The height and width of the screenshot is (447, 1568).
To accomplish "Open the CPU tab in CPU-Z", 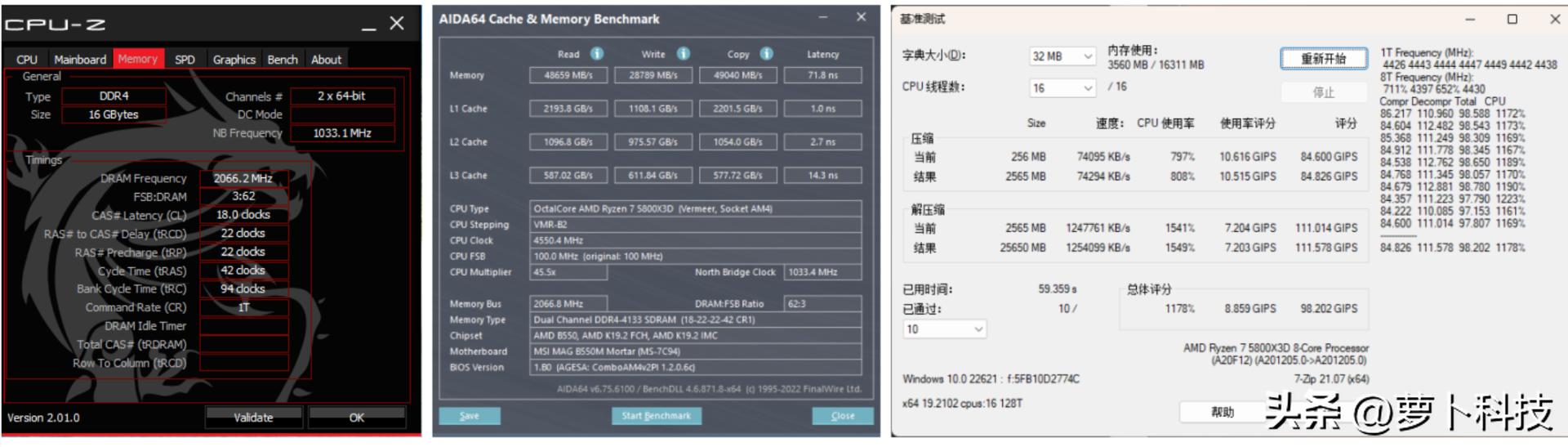I will [x=27, y=60].
